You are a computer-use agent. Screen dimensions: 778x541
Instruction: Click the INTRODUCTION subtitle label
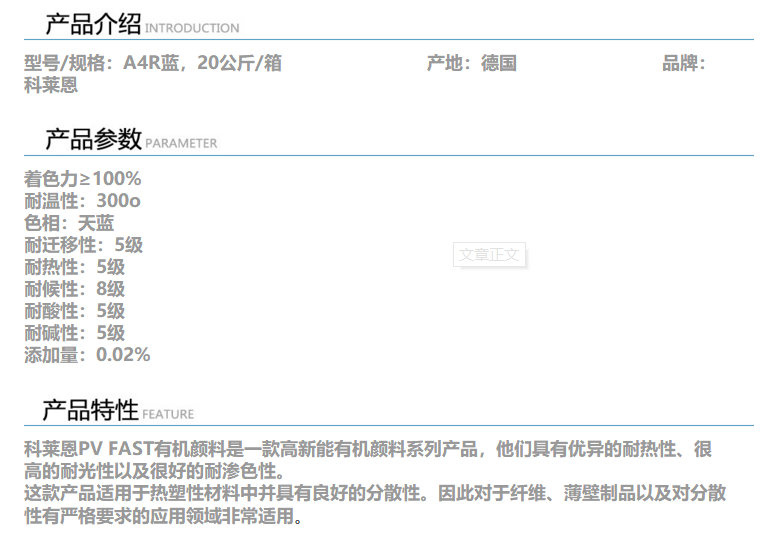point(192,29)
